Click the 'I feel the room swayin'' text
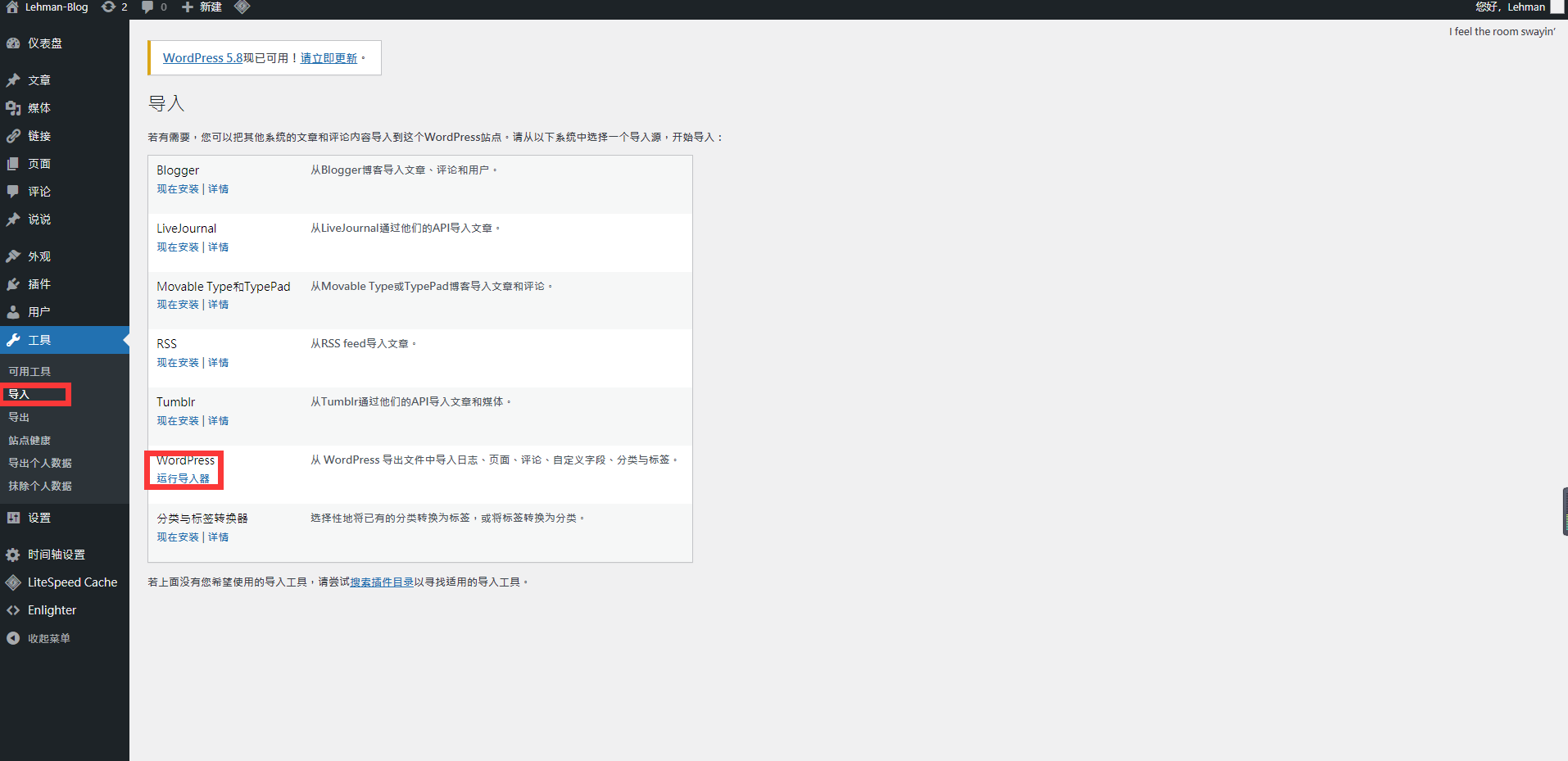 (x=1502, y=32)
